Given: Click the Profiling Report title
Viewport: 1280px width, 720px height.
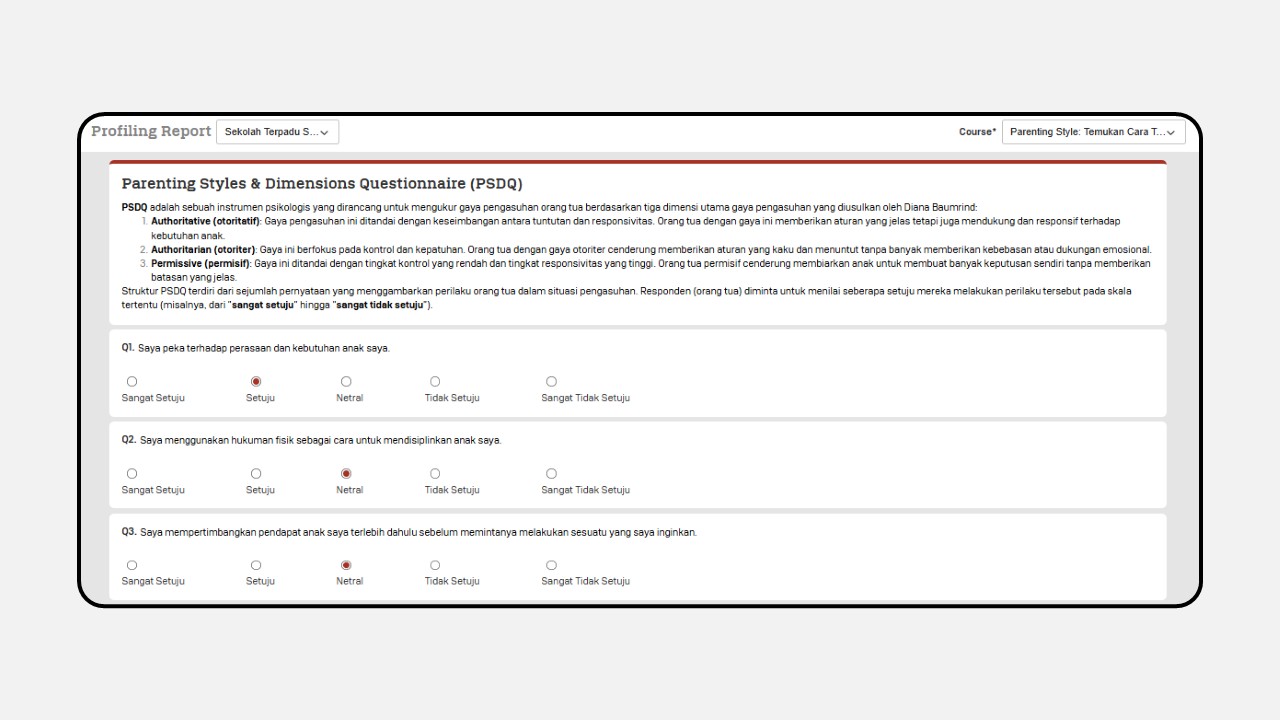Looking at the screenshot, I should [151, 131].
